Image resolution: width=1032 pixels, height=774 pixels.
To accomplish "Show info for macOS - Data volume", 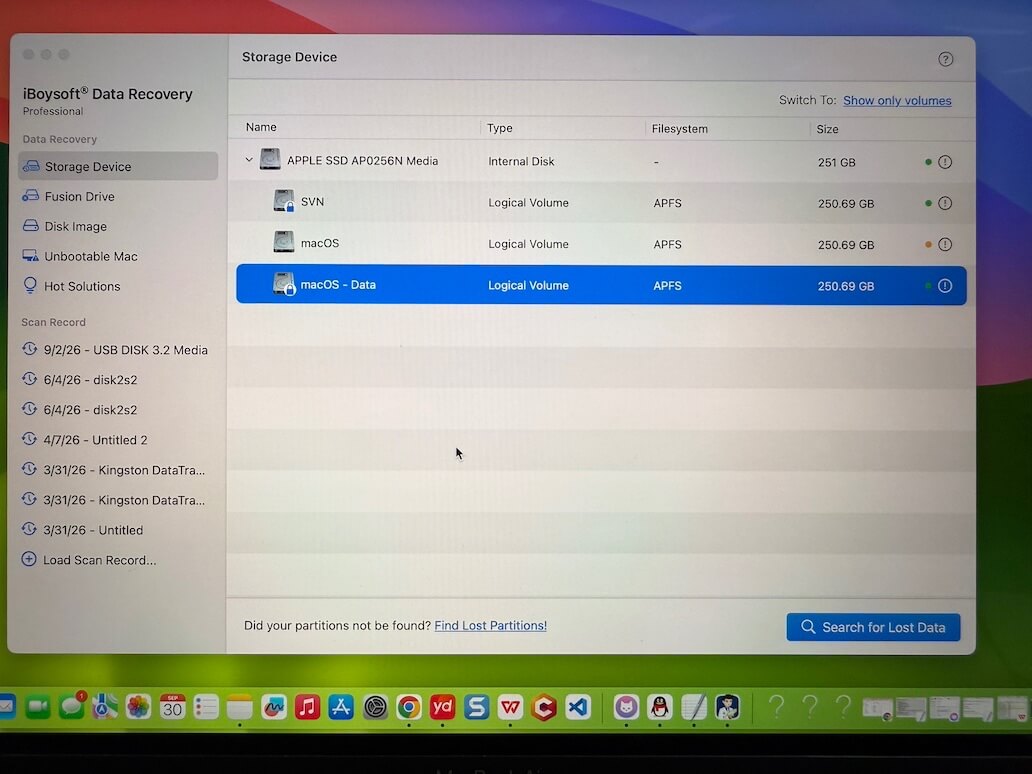I will pos(945,286).
